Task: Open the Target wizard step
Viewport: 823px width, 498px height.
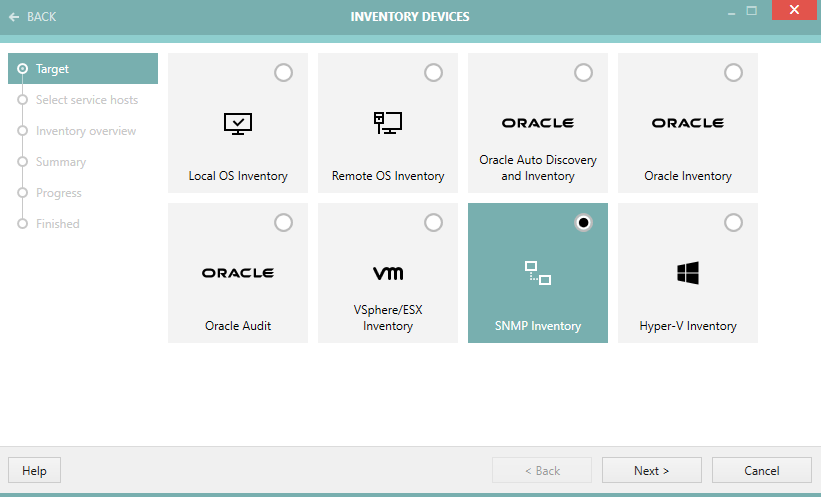Action: (83, 68)
